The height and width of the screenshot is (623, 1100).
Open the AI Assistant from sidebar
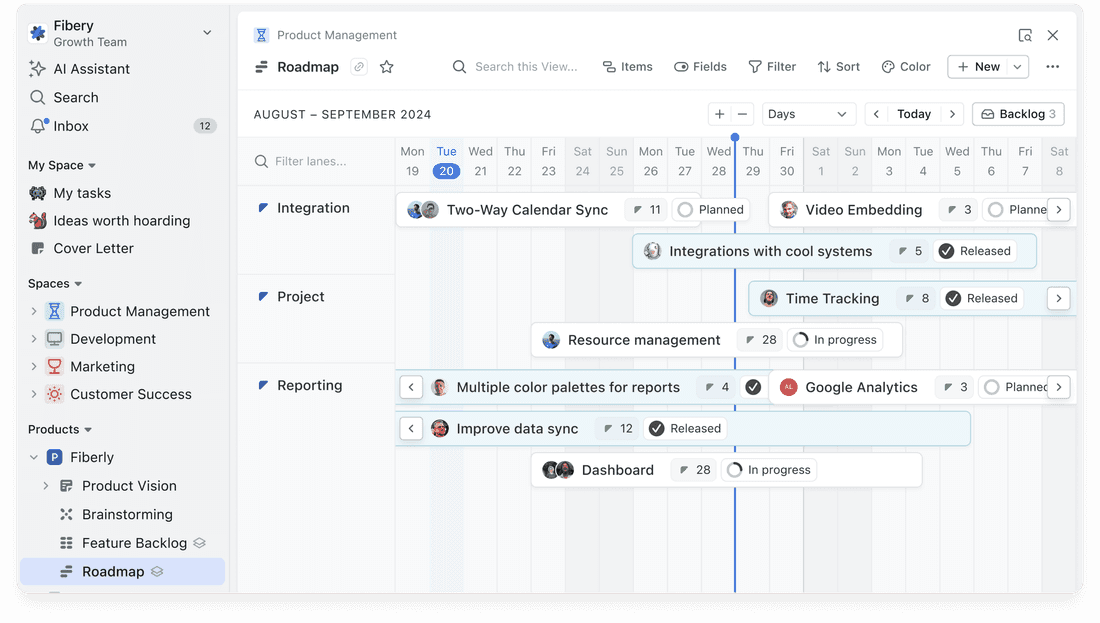pos(91,69)
